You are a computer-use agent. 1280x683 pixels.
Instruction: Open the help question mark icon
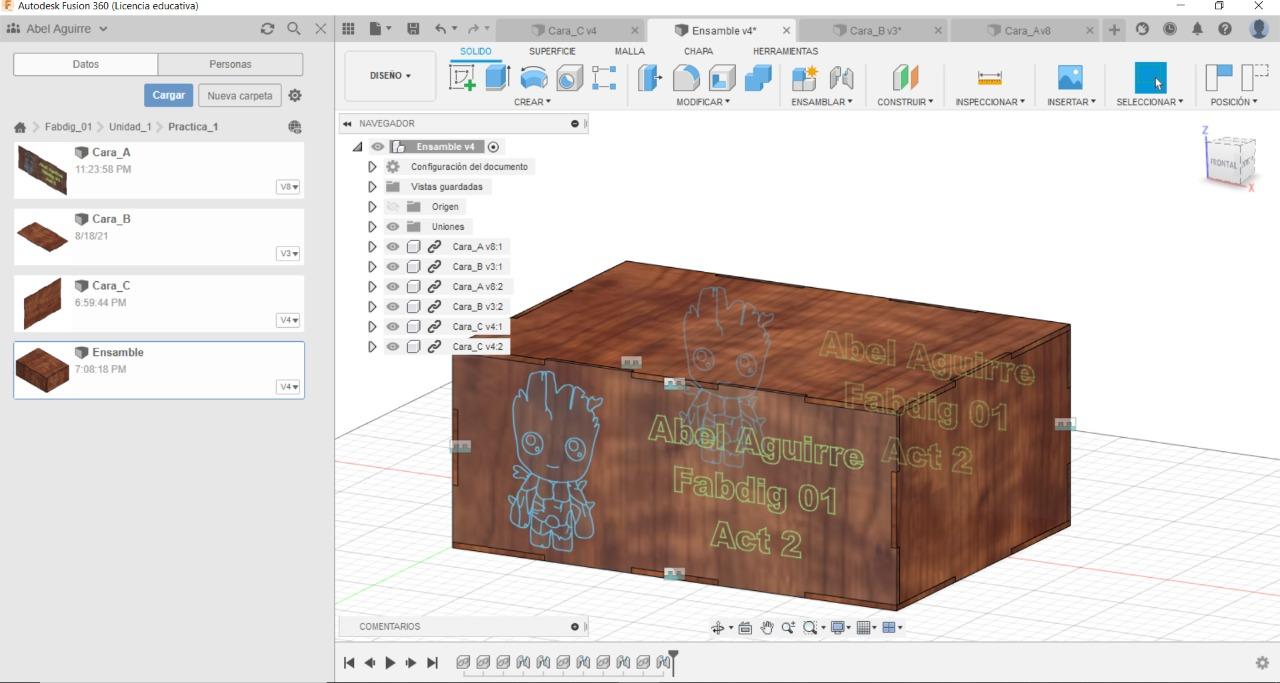click(1225, 30)
